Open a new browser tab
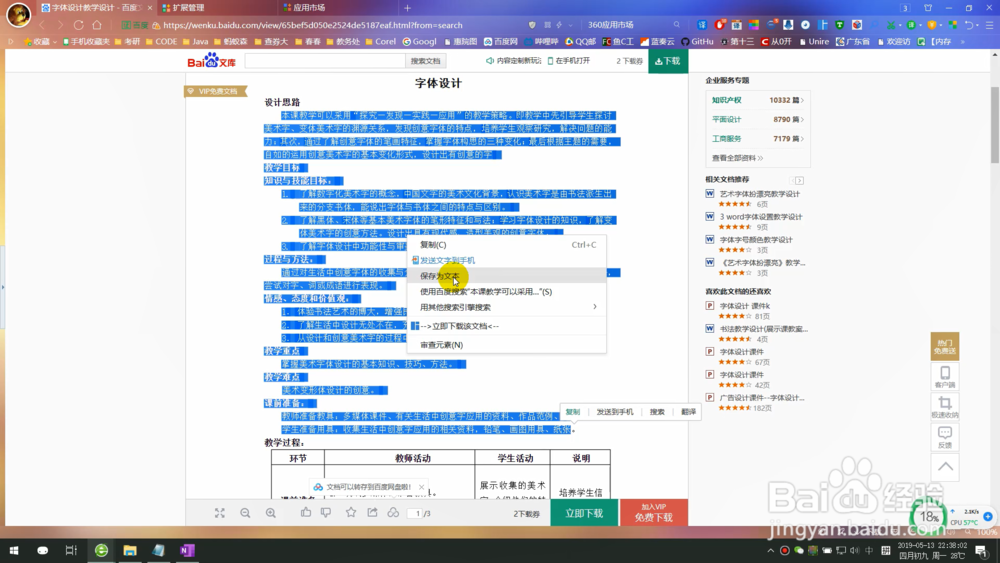This screenshot has width=1000, height=563. 407,8
